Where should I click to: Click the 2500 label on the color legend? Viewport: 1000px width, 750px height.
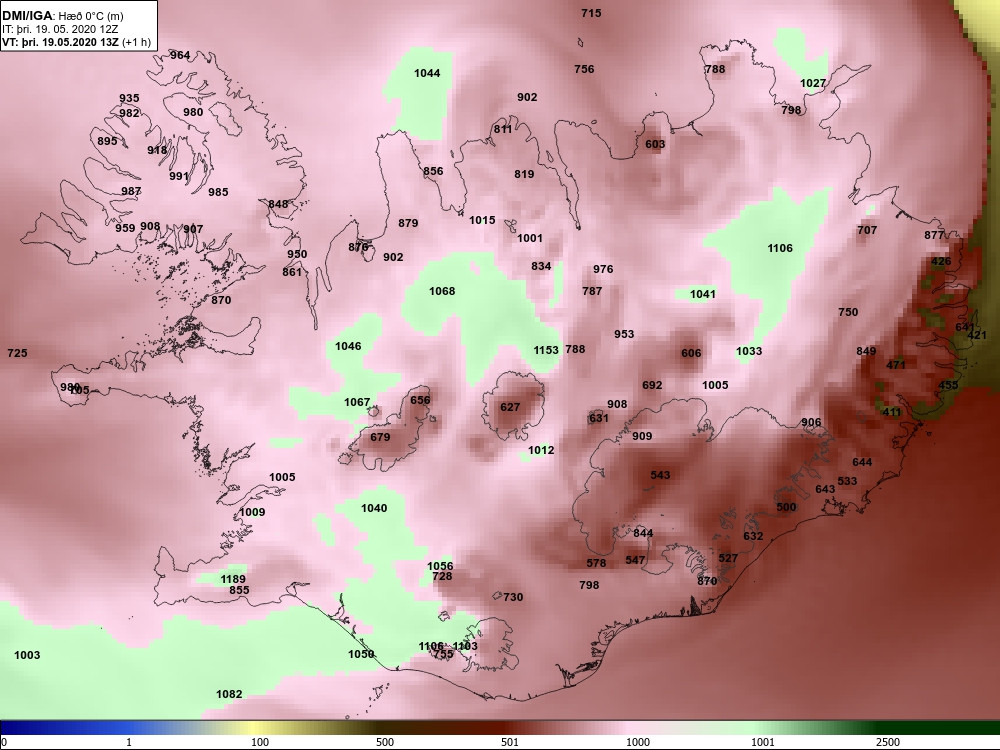(x=888, y=742)
